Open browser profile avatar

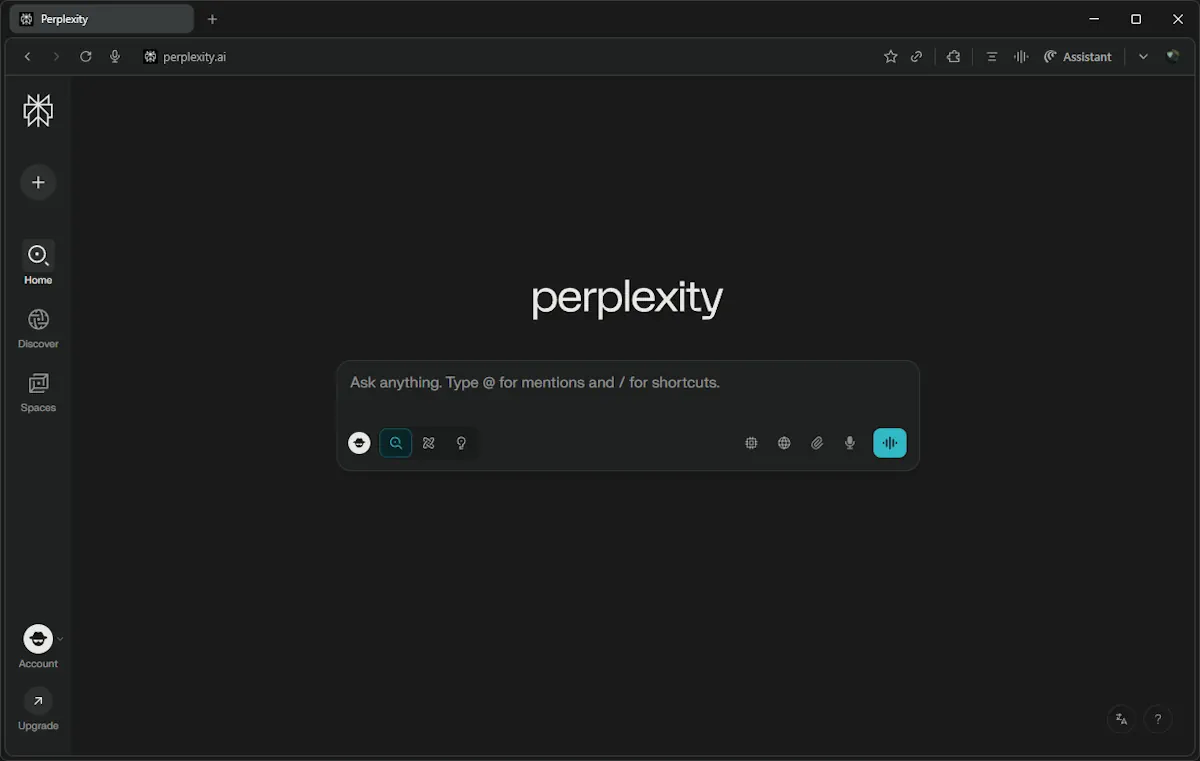(1173, 57)
